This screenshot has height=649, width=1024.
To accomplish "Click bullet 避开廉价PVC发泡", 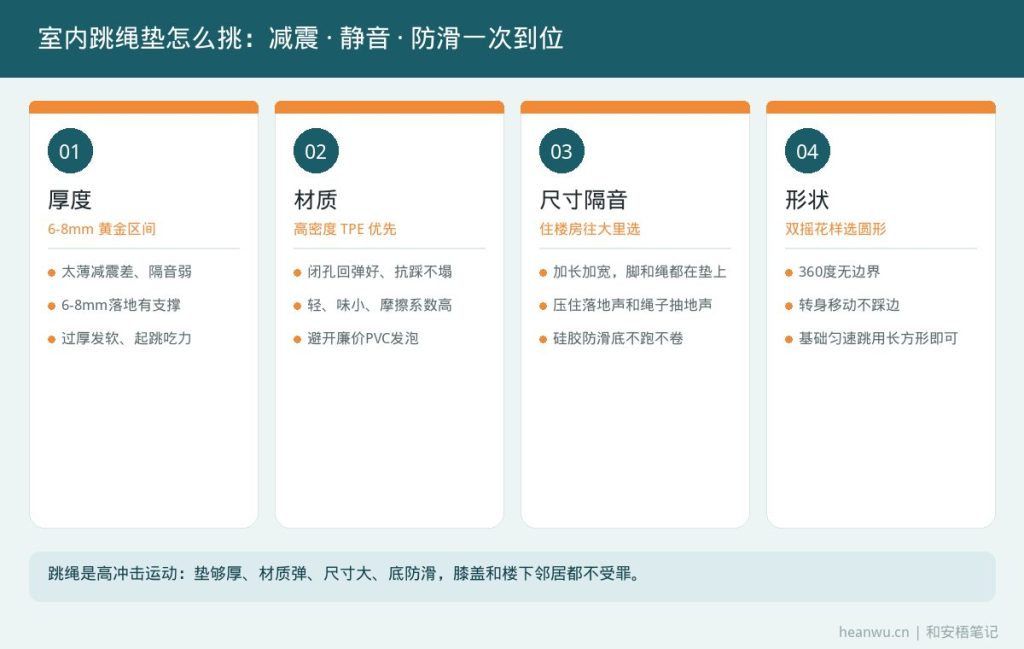I will pos(362,338).
